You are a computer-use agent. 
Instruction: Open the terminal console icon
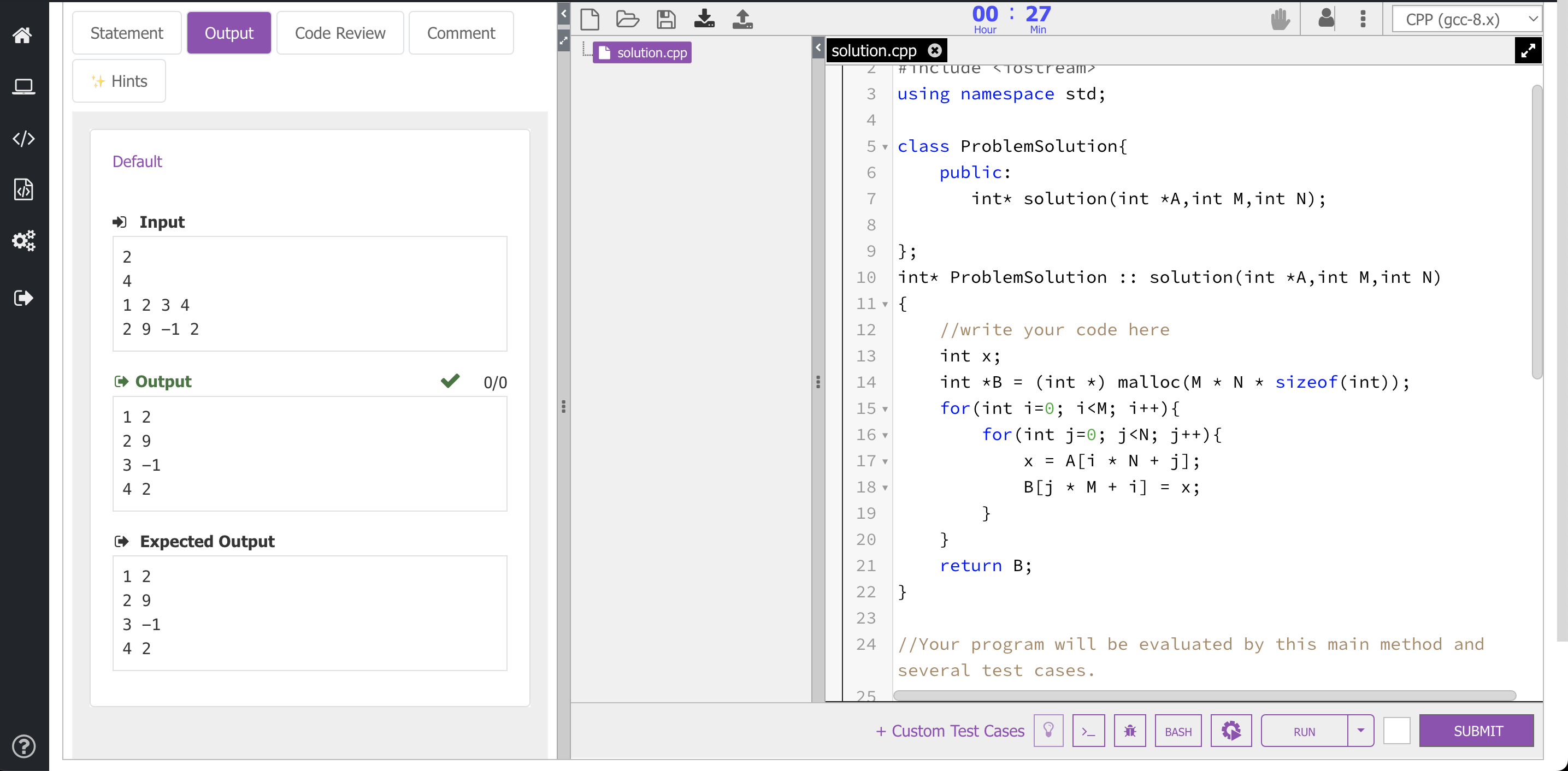pyautogui.click(x=1089, y=731)
